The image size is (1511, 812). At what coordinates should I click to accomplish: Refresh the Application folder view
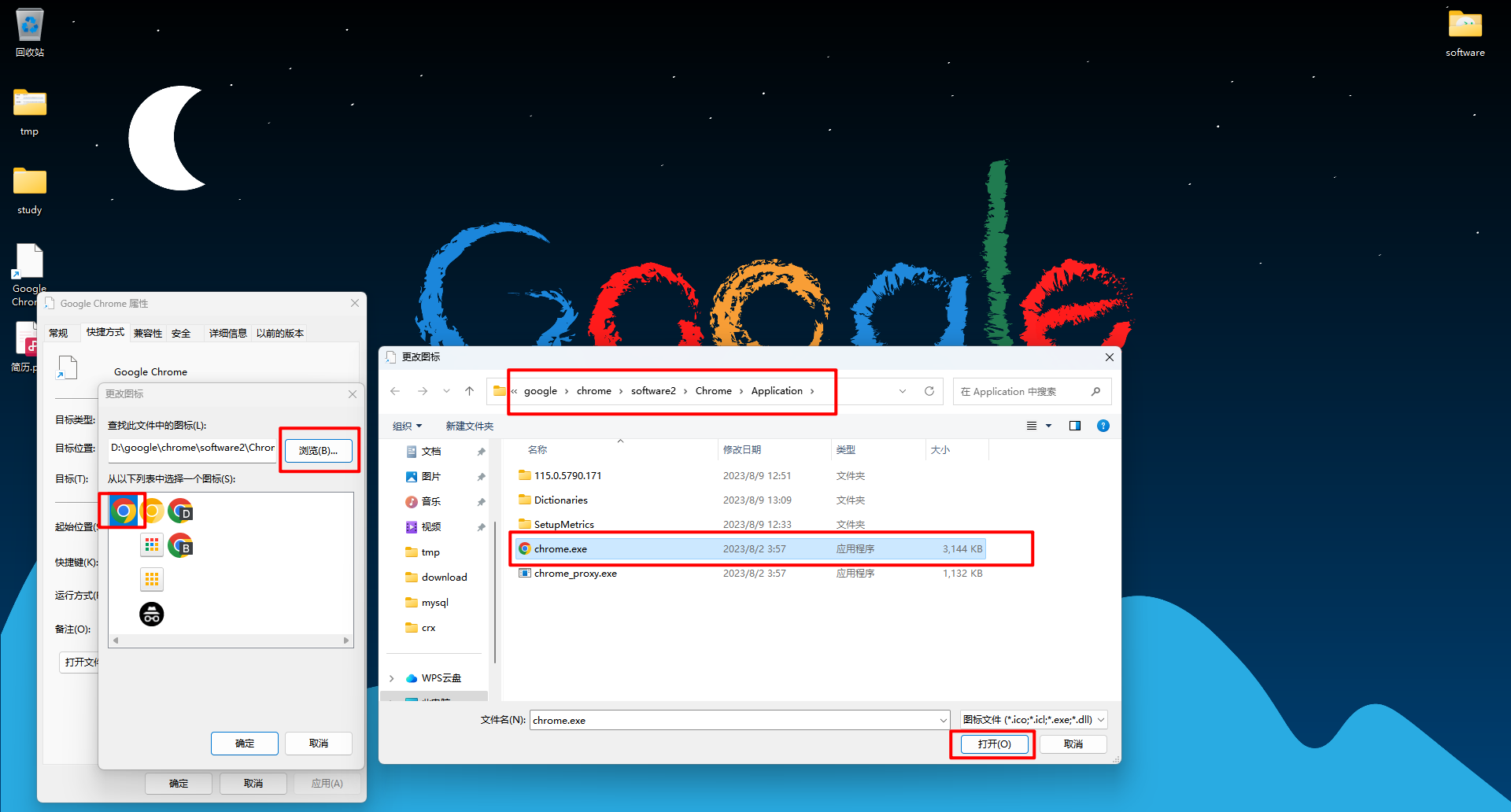(929, 391)
